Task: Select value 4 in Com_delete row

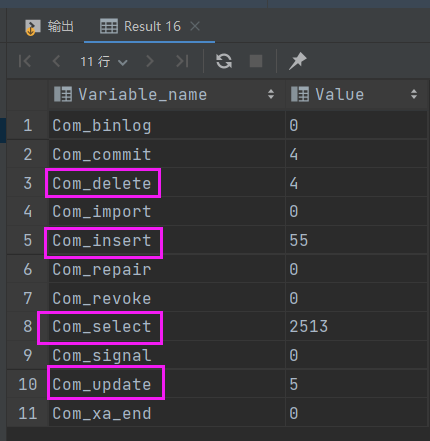Action: tap(356, 183)
